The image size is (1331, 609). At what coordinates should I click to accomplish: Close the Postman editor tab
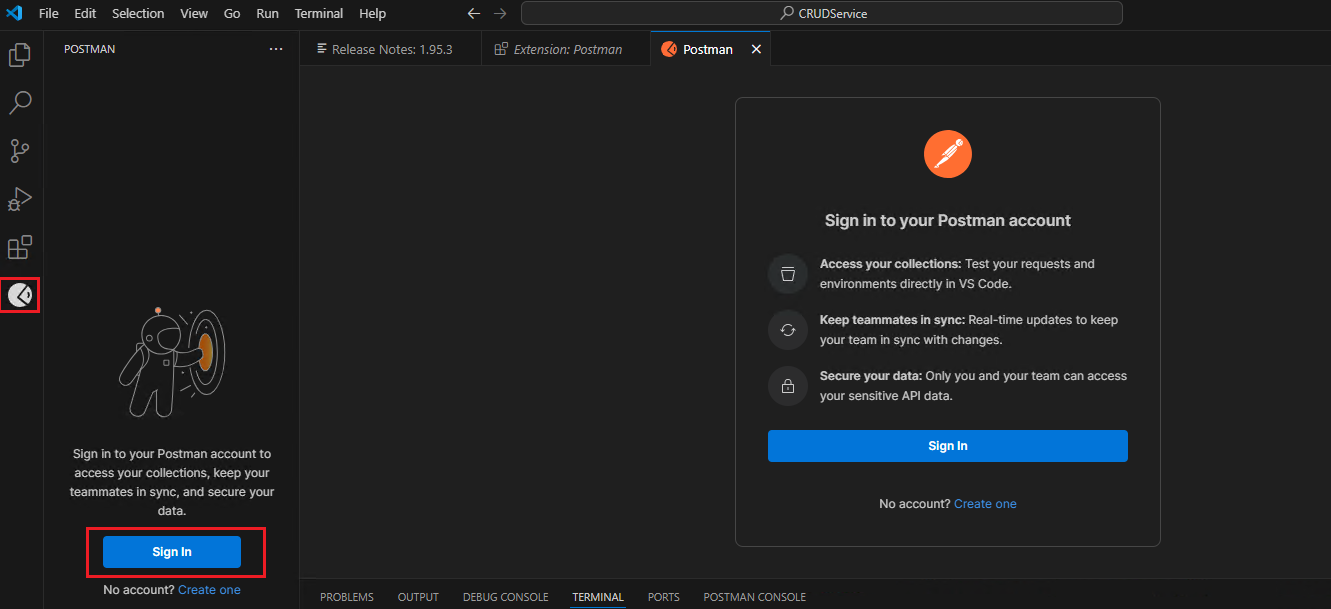click(756, 49)
